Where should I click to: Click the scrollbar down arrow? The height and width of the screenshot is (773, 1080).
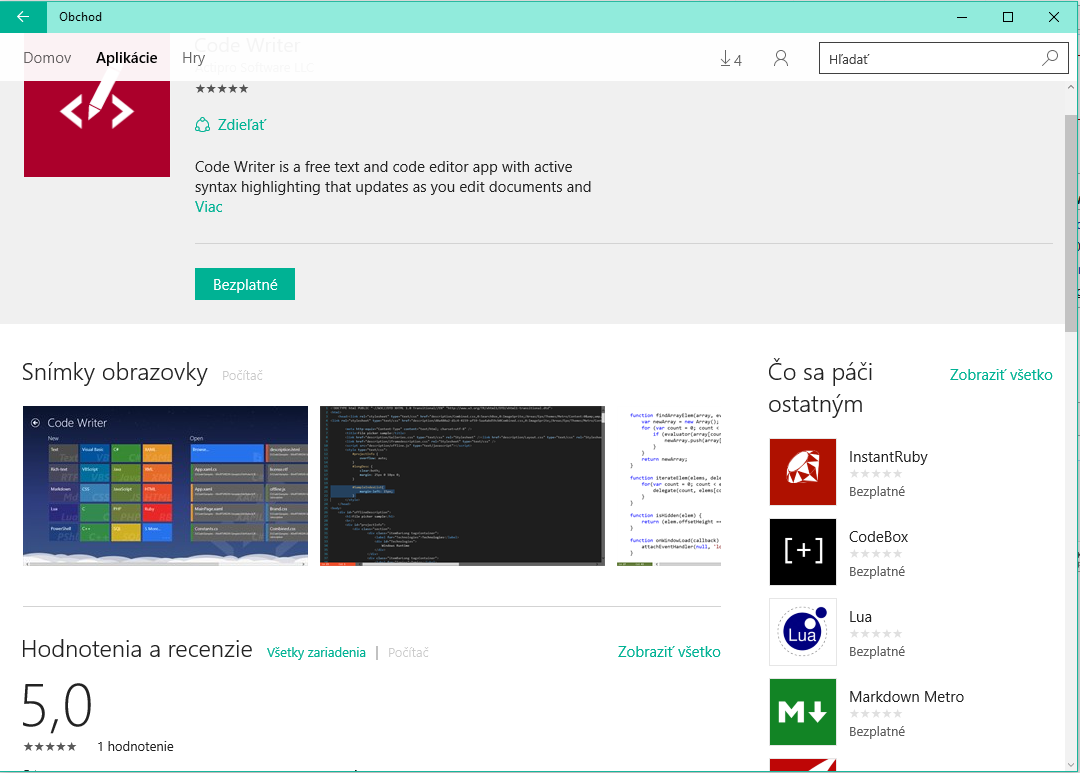[x=1070, y=765]
